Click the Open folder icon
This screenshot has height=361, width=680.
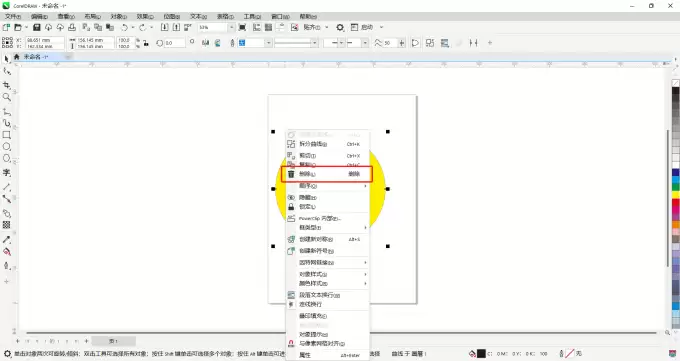tap(18, 27)
